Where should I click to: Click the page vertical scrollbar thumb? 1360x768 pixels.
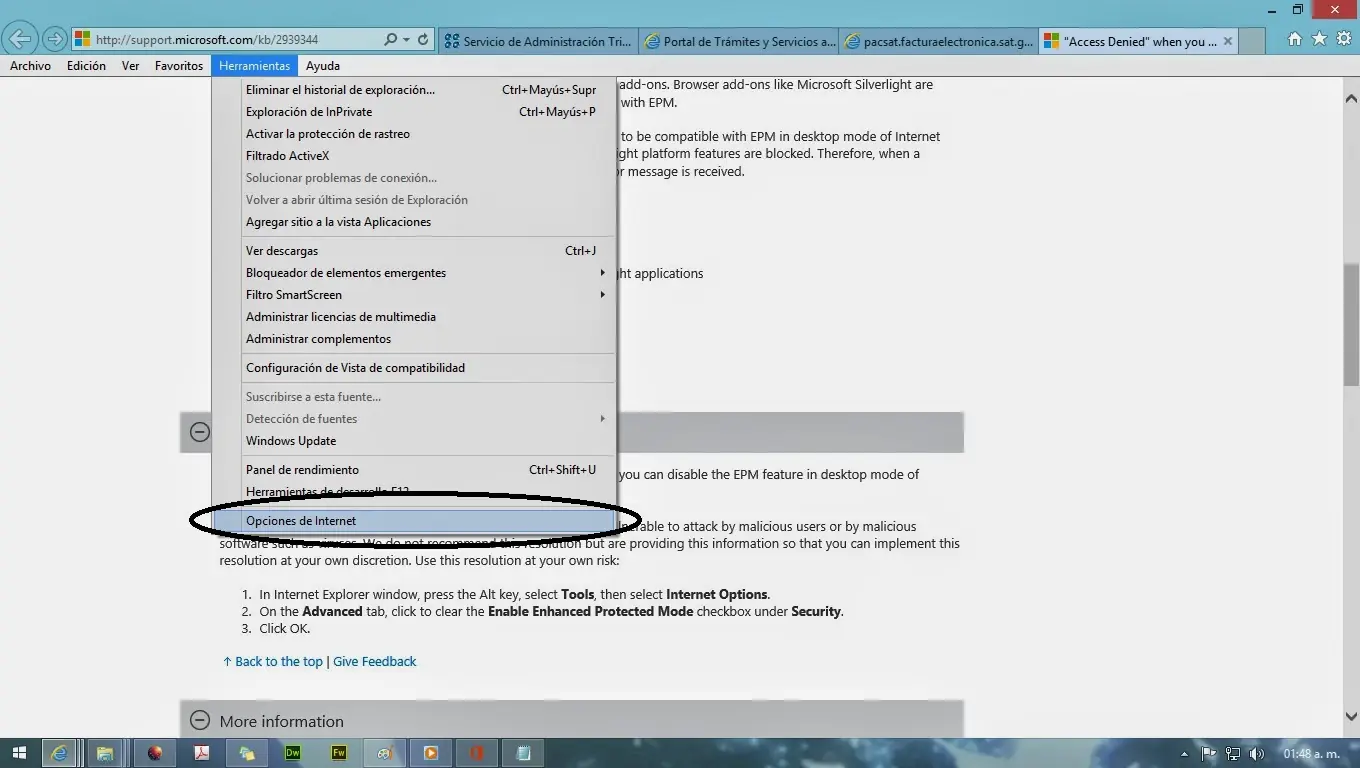click(1351, 324)
